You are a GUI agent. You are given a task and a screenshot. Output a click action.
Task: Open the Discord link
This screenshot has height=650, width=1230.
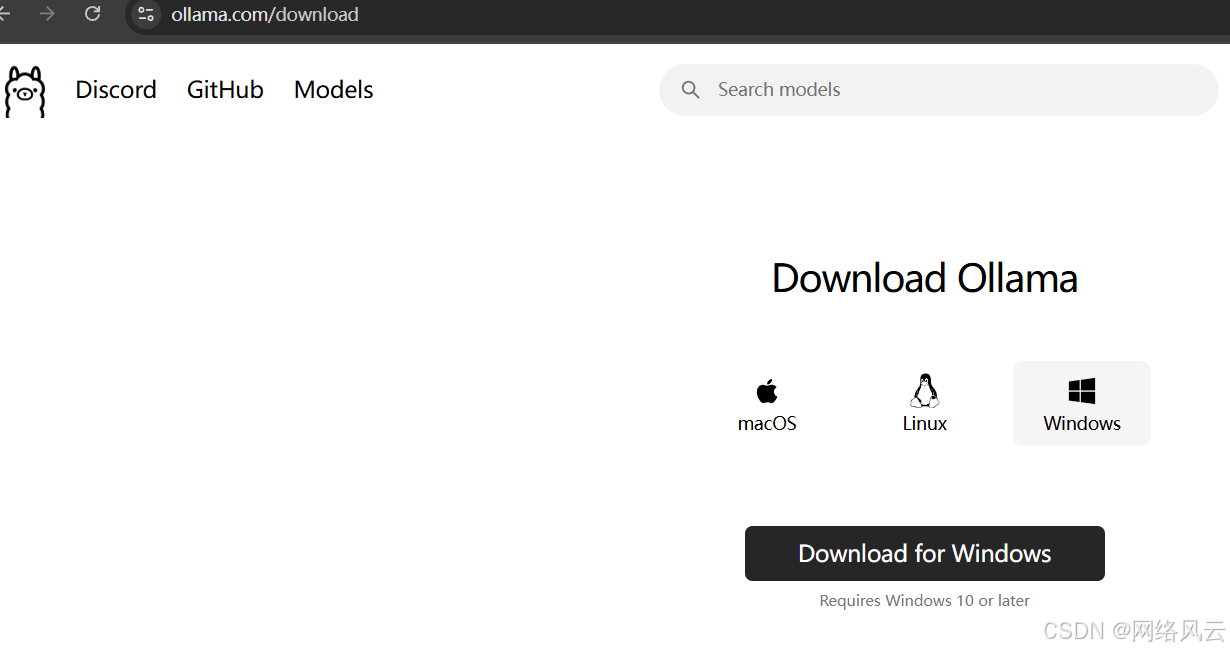[116, 90]
